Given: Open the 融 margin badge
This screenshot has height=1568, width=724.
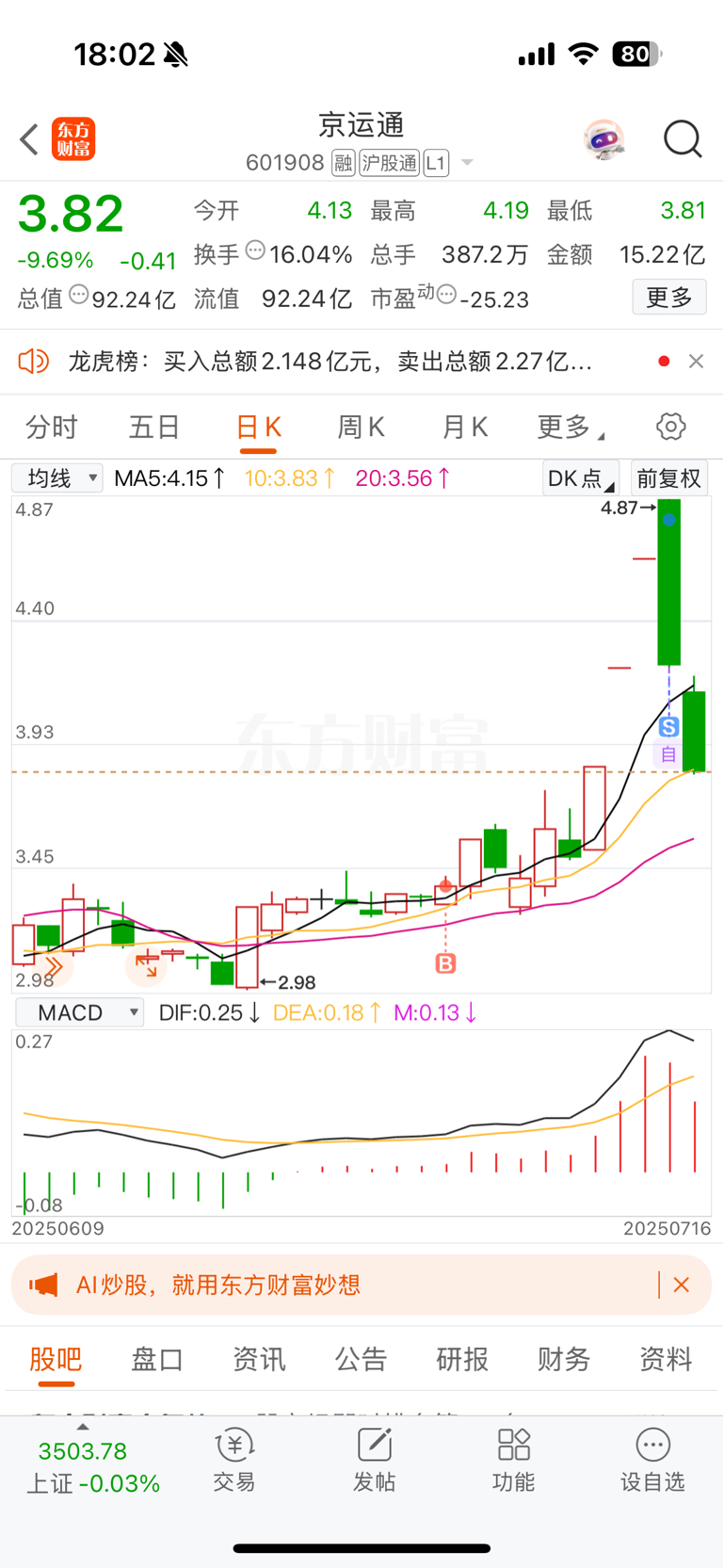Looking at the screenshot, I should 344,163.
